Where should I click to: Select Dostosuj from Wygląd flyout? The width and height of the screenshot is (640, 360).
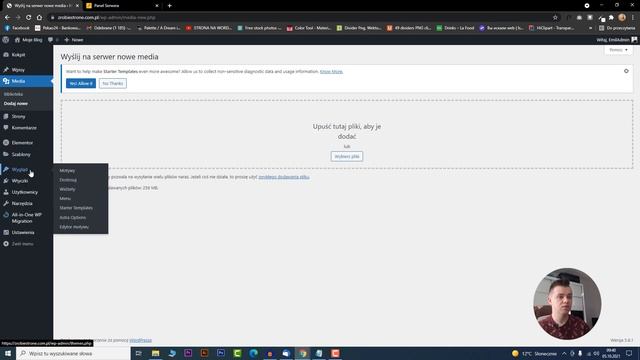pos(68,180)
